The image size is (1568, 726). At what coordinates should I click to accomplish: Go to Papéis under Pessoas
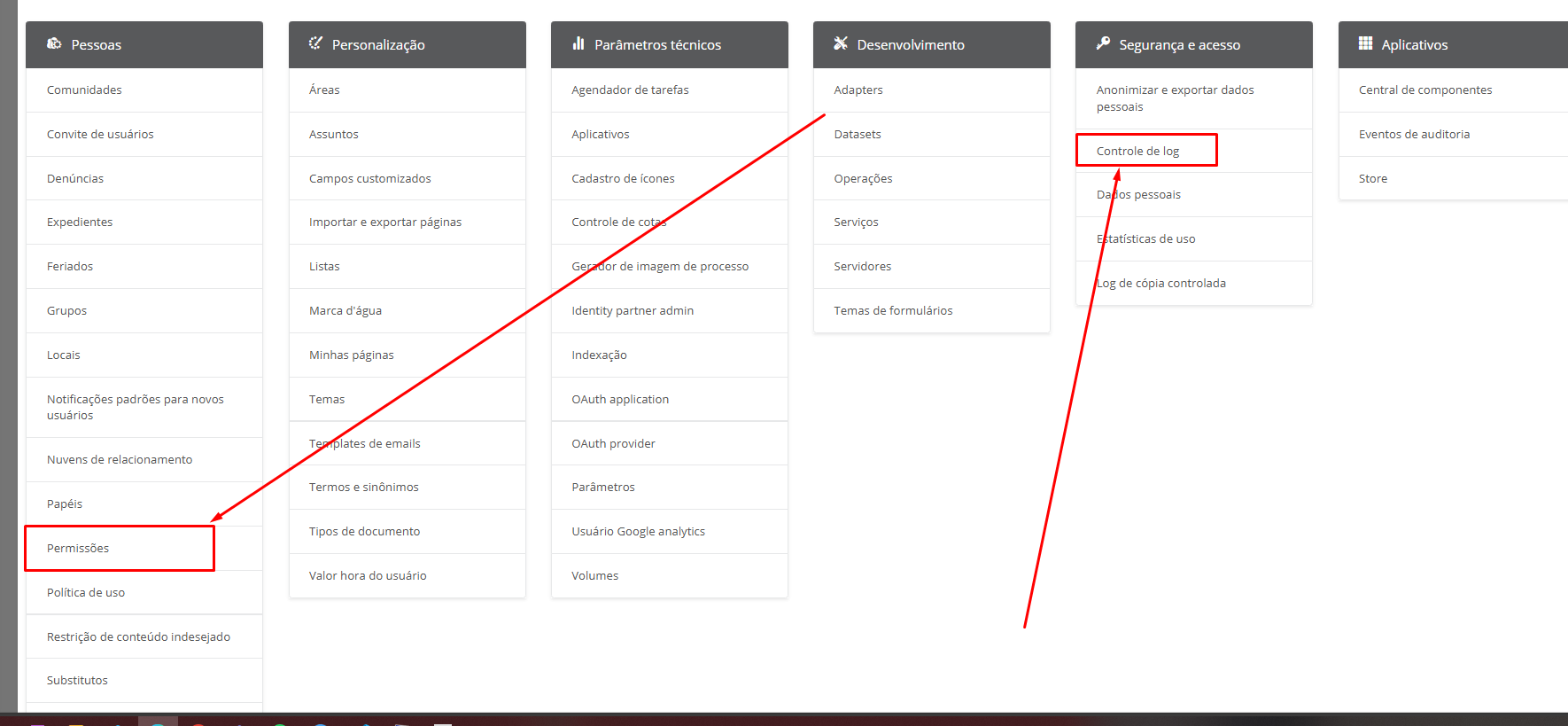point(65,504)
